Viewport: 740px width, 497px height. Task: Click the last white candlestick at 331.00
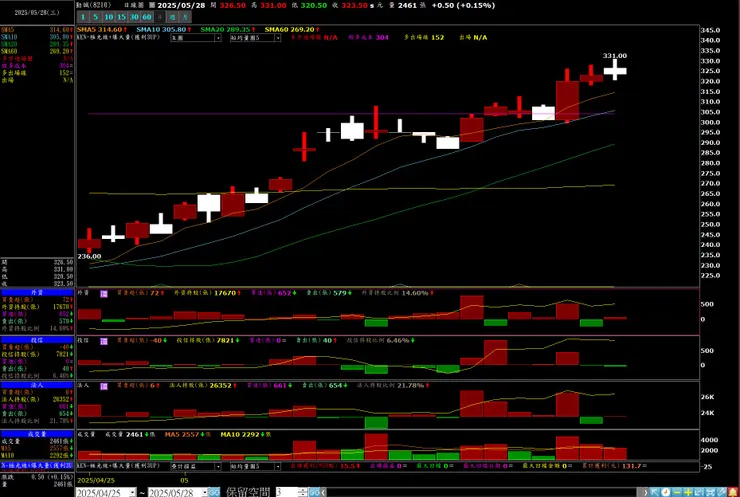615,71
